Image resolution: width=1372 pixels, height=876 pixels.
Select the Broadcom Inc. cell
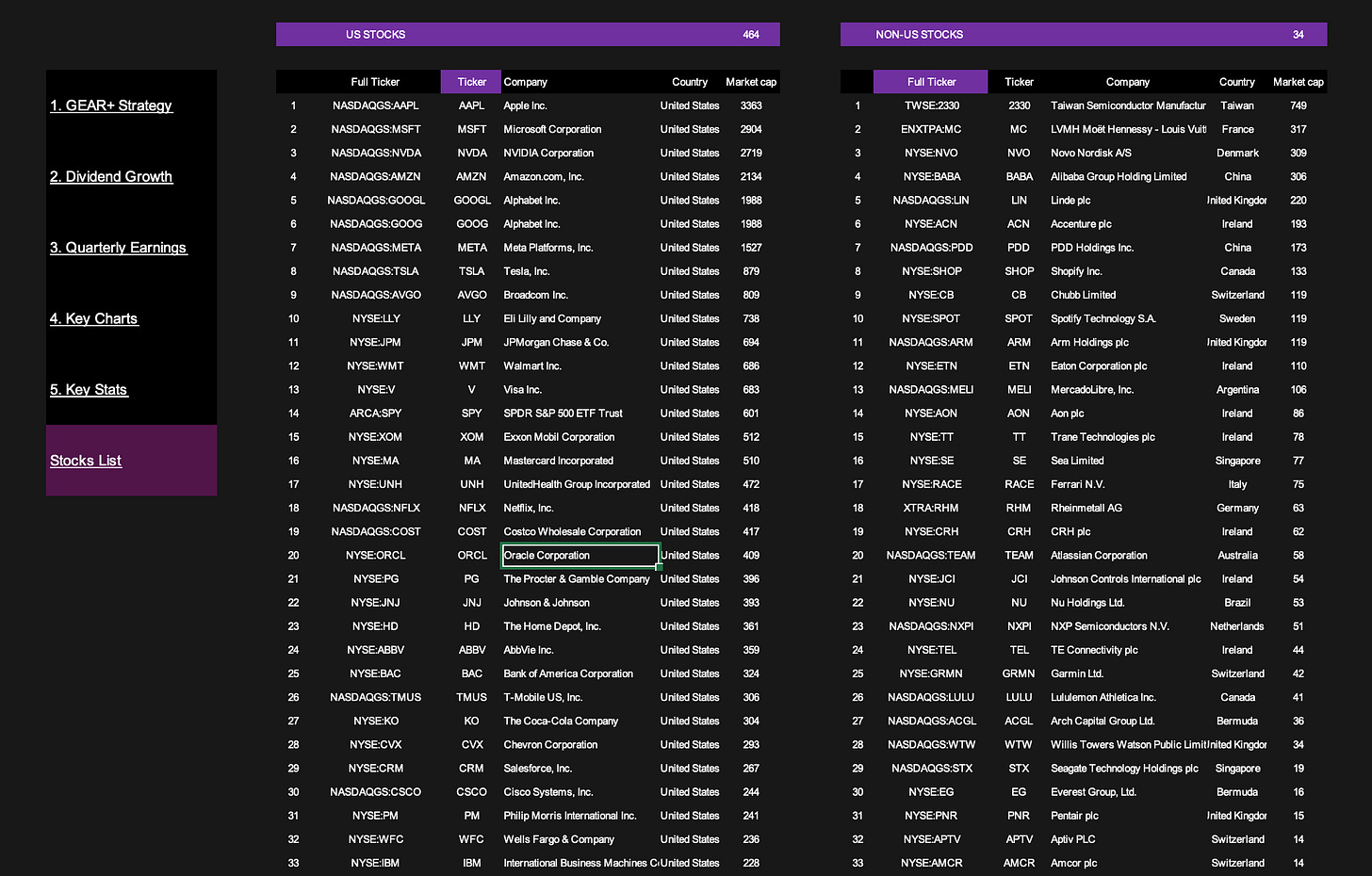(535, 295)
